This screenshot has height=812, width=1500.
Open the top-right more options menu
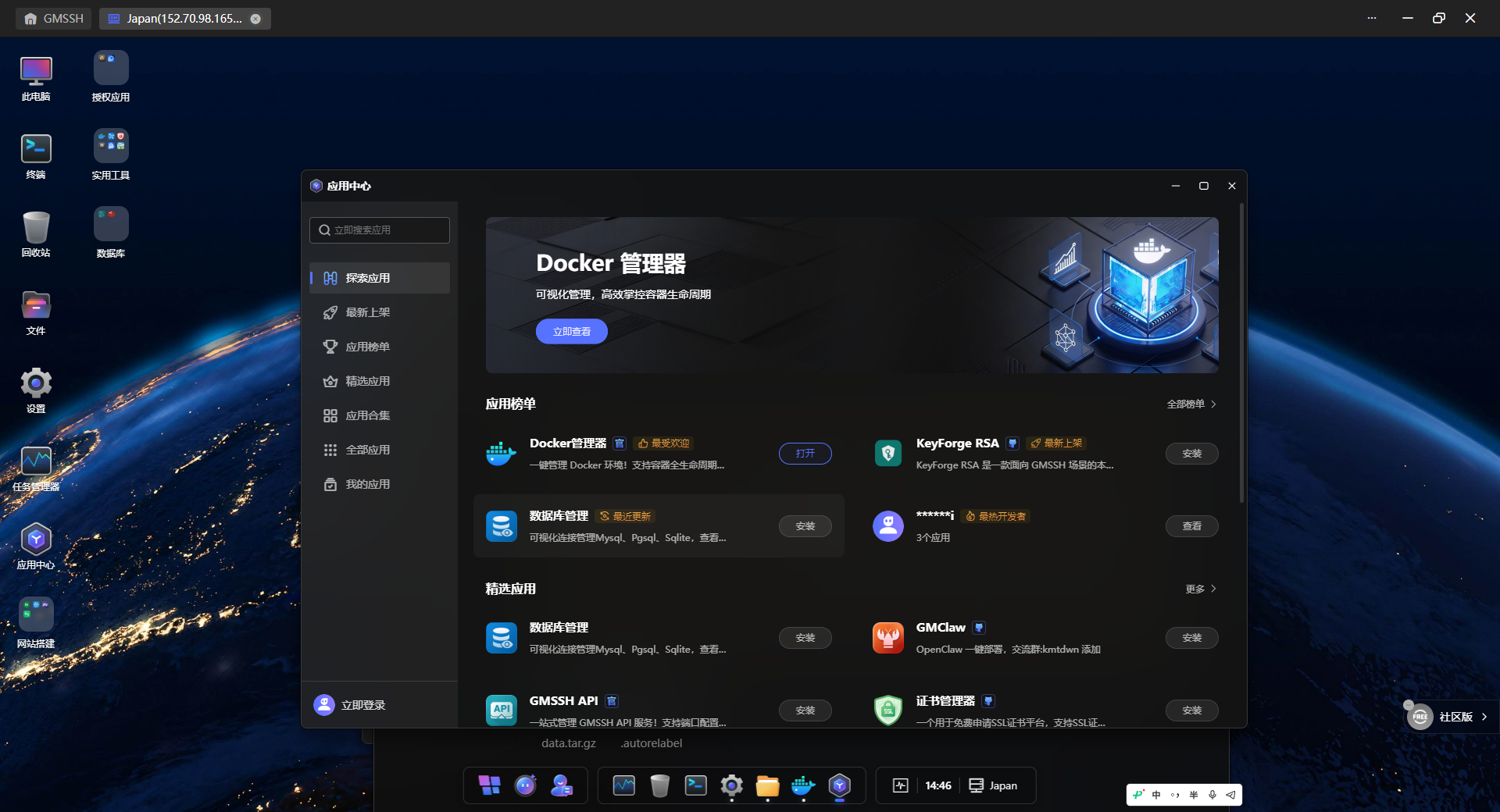click(1372, 18)
